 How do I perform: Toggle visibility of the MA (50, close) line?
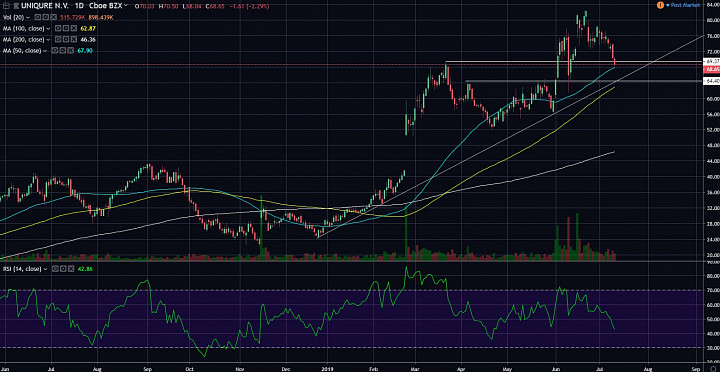coord(55,50)
